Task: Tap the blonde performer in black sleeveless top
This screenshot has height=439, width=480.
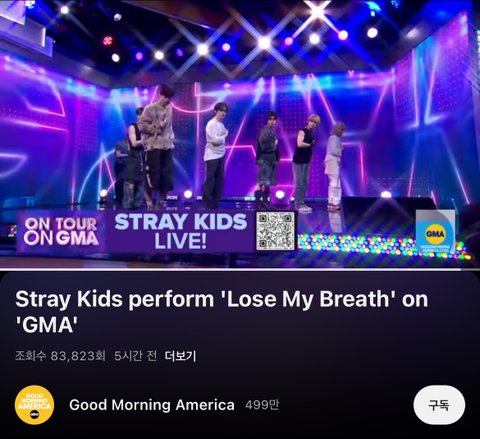Action: 305,162
